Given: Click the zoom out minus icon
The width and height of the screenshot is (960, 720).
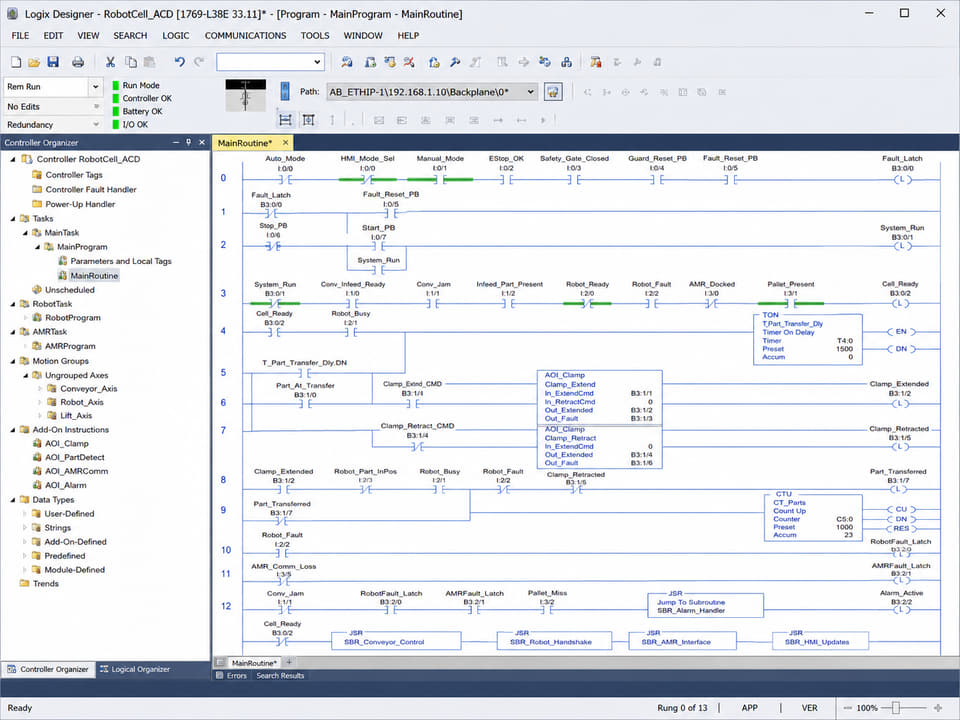Looking at the screenshot, I should click(x=848, y=708).
